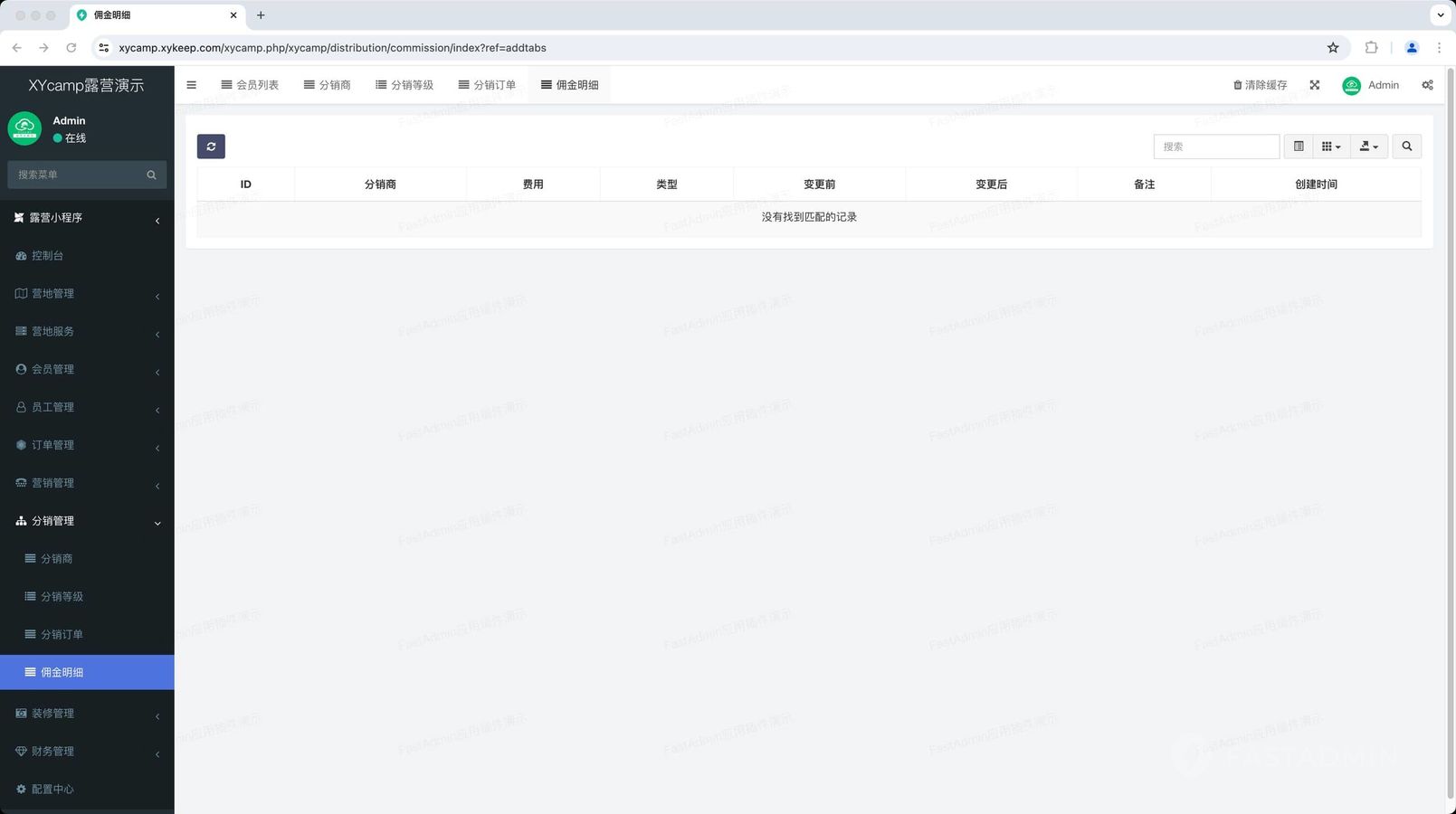Open the Admin user profile menu

coord(1370,85)
